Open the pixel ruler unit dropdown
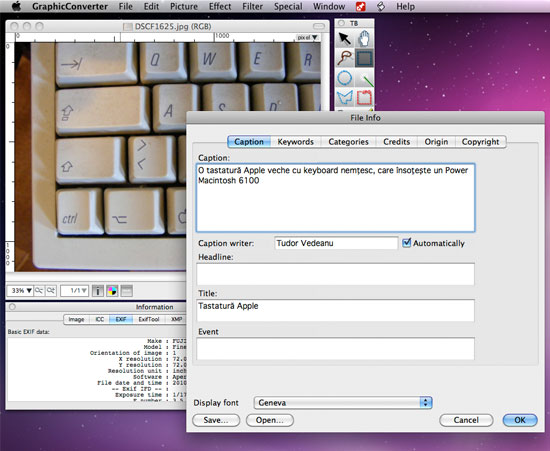The width and height of the screenshot is (550, 451). pyautogui.click(x=307, y=37)
